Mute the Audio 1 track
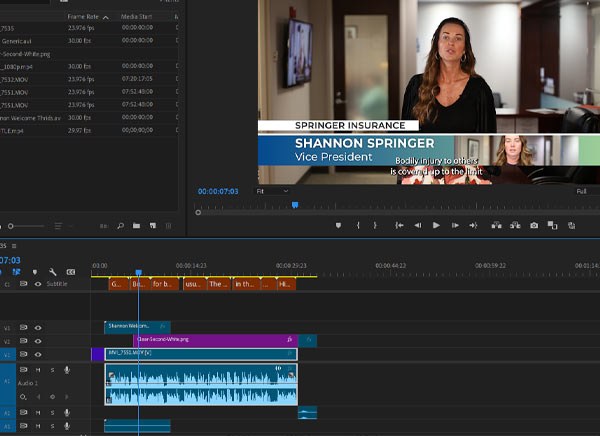 (38, 370)
